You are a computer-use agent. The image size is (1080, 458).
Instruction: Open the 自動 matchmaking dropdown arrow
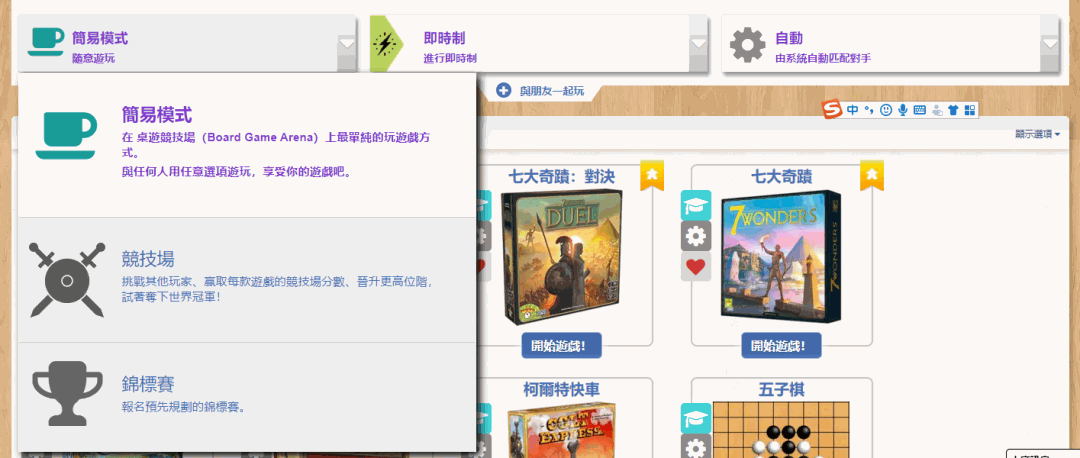point(1050,43)
